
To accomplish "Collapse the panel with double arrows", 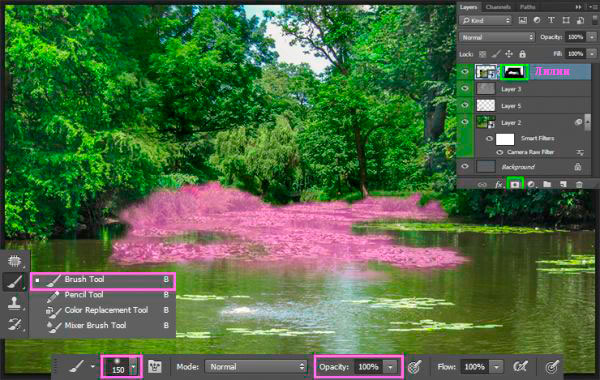I will (x=578, y=7).
